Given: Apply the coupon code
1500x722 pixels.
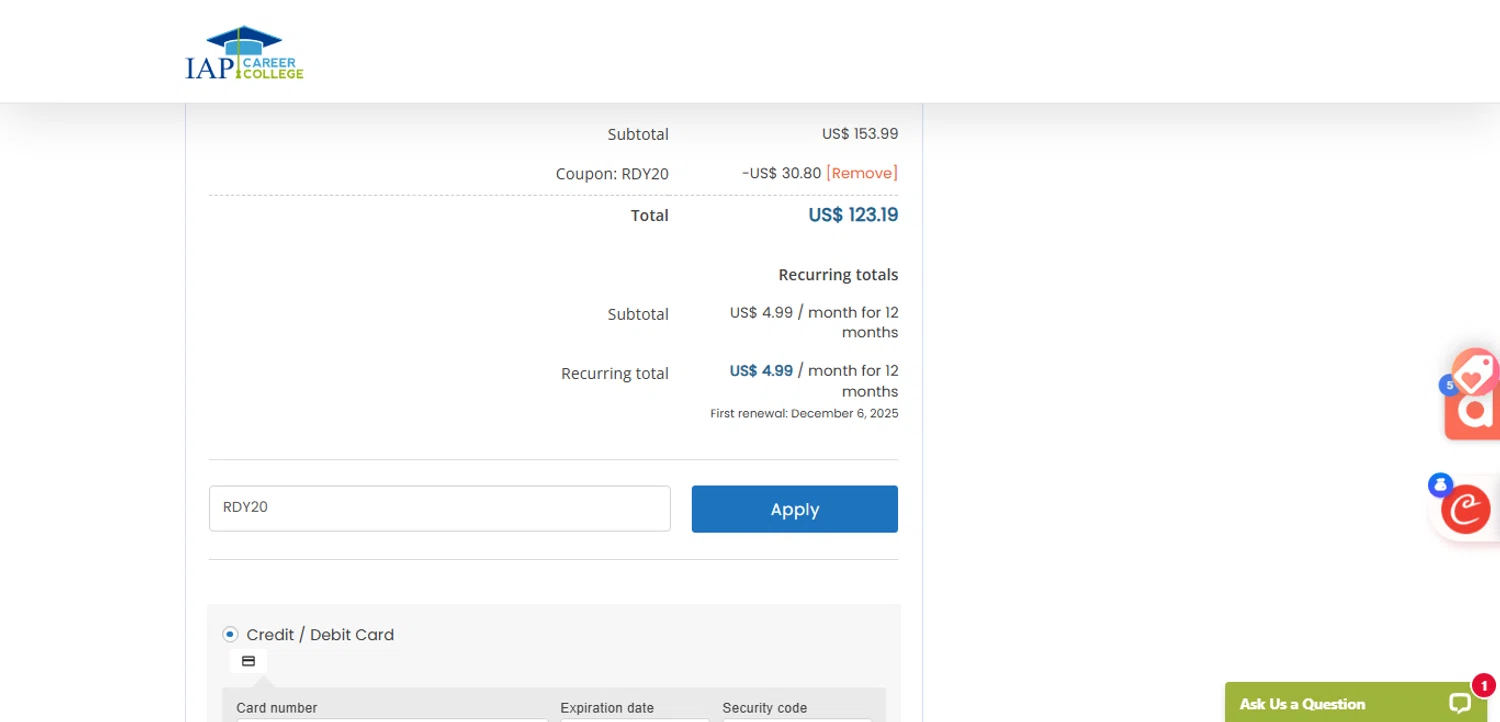Looking at the screenshot, I should 795,509.
